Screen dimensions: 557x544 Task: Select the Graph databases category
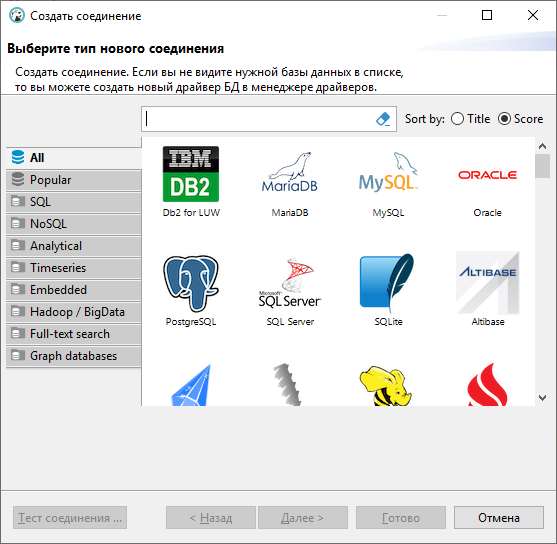[x=74, y=356]
